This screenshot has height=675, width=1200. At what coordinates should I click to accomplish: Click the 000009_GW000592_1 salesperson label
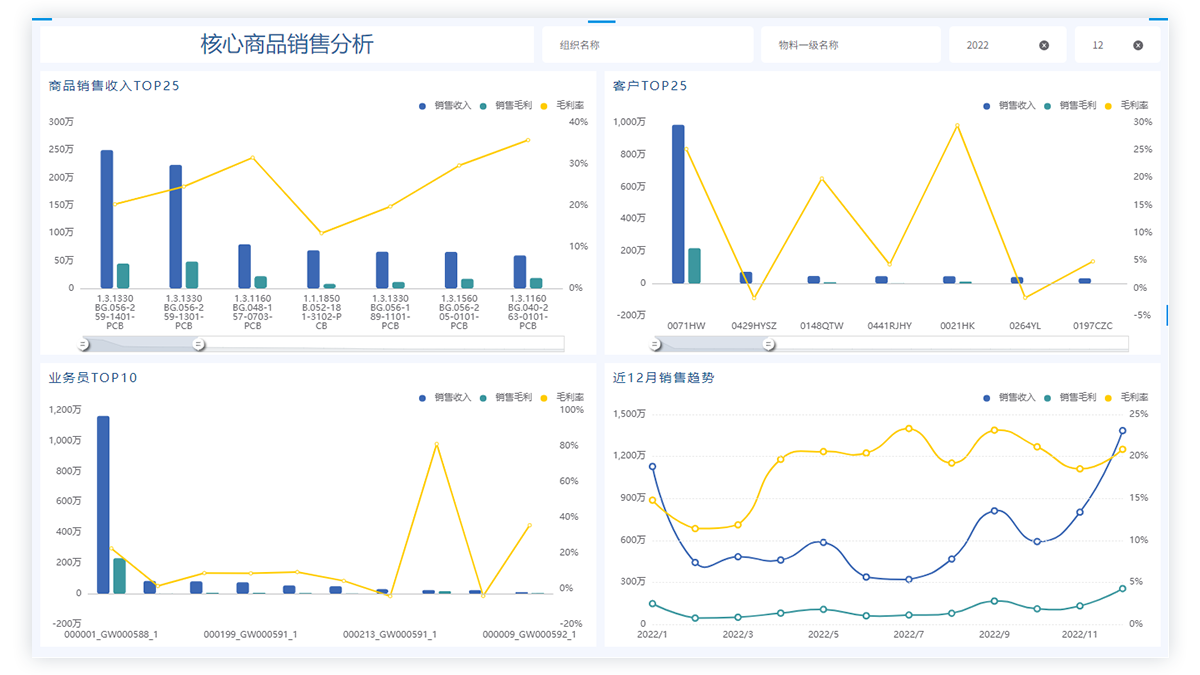529,634
